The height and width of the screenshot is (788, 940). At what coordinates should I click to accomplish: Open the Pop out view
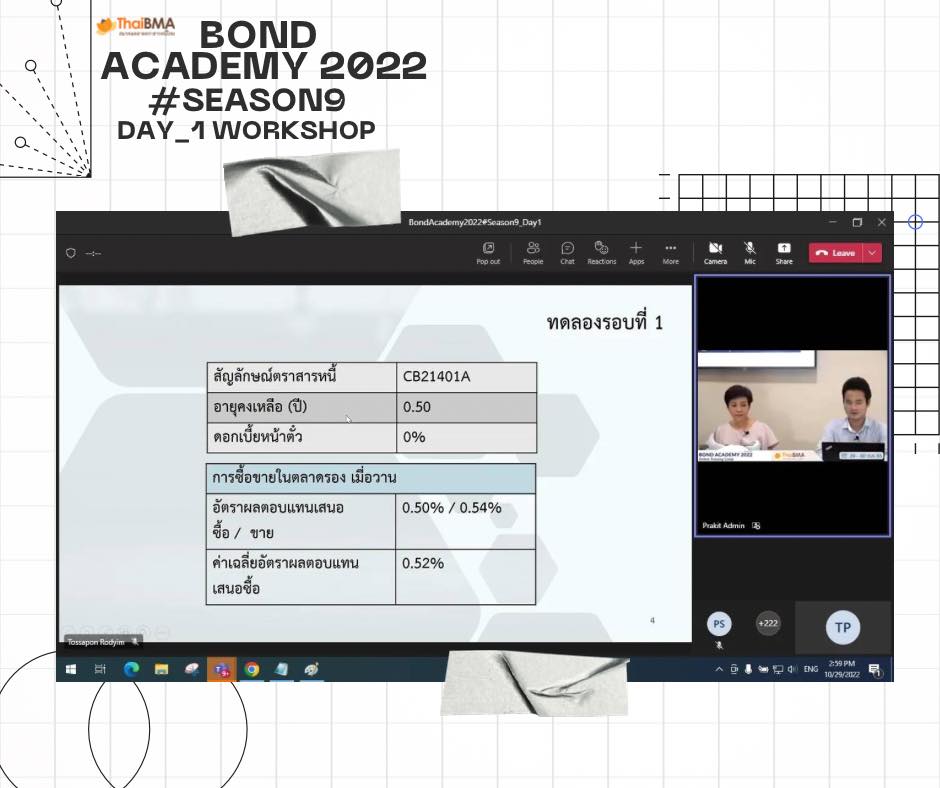click(x=488, y=252)
